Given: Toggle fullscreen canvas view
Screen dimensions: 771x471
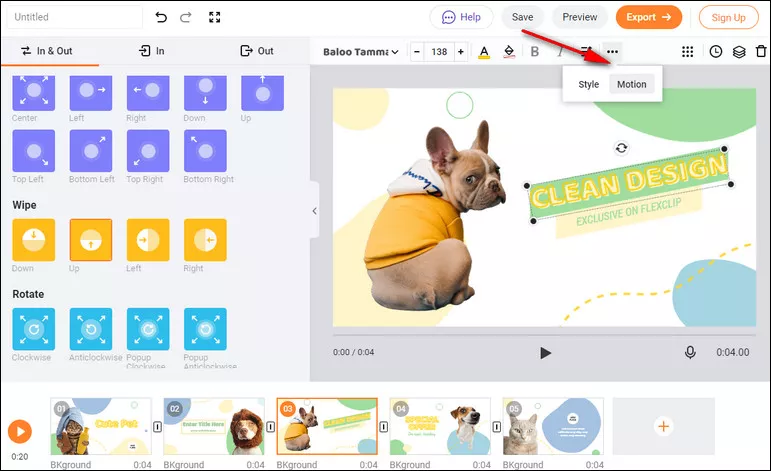Looking at the screenshot, I should coord(214,17).
